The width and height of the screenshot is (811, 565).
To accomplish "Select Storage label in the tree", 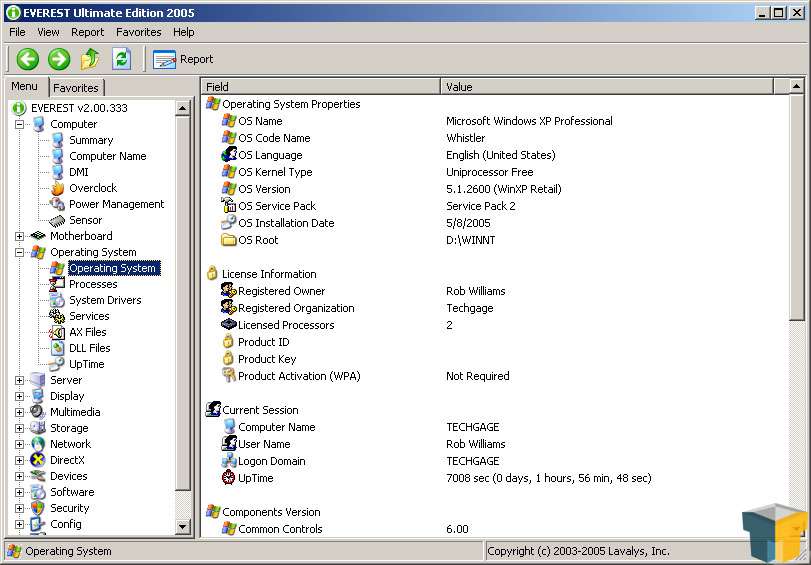I will [x=69, y=428].
